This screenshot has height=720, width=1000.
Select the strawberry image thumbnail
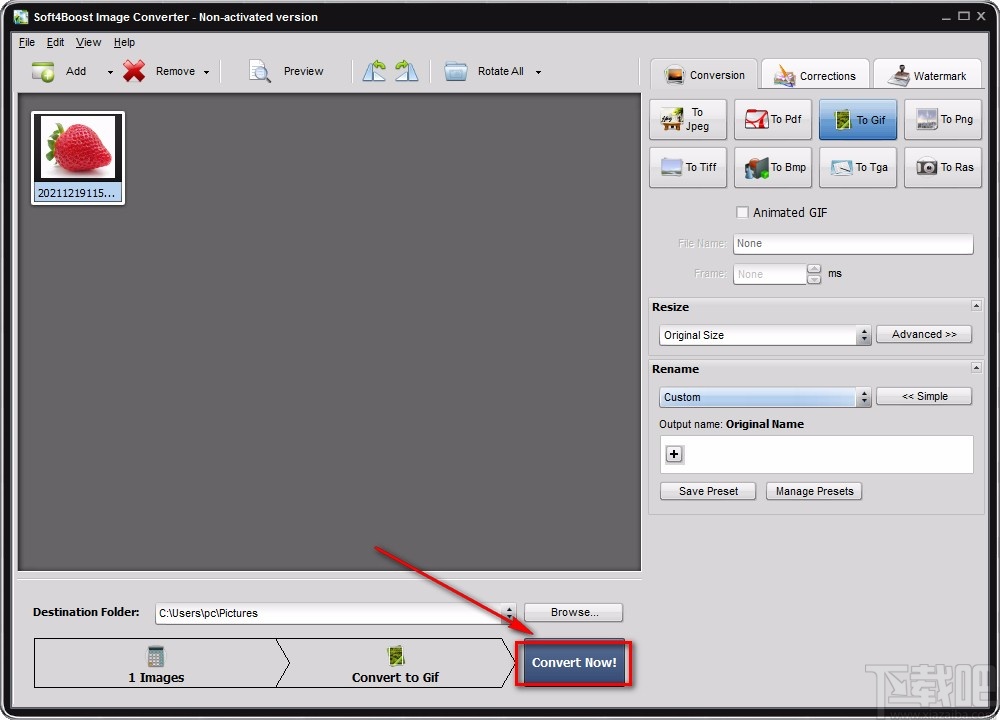78,158
